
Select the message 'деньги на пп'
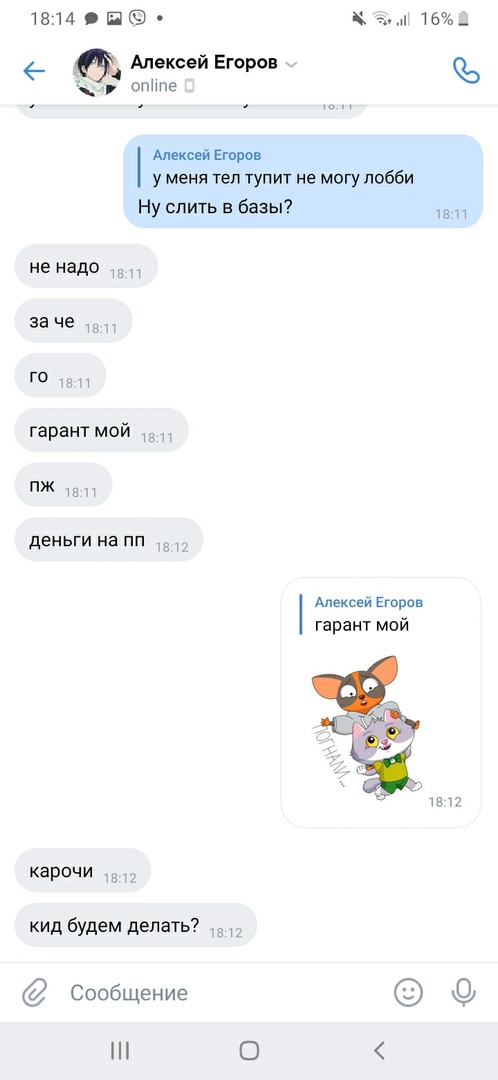[109, 539]
